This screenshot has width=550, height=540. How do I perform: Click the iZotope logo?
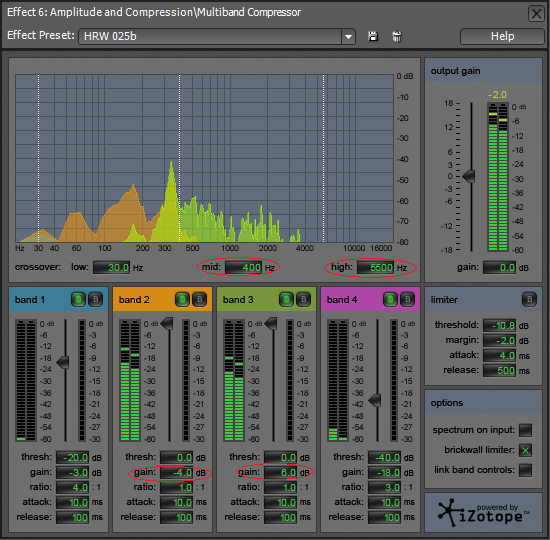click(483, 513)
